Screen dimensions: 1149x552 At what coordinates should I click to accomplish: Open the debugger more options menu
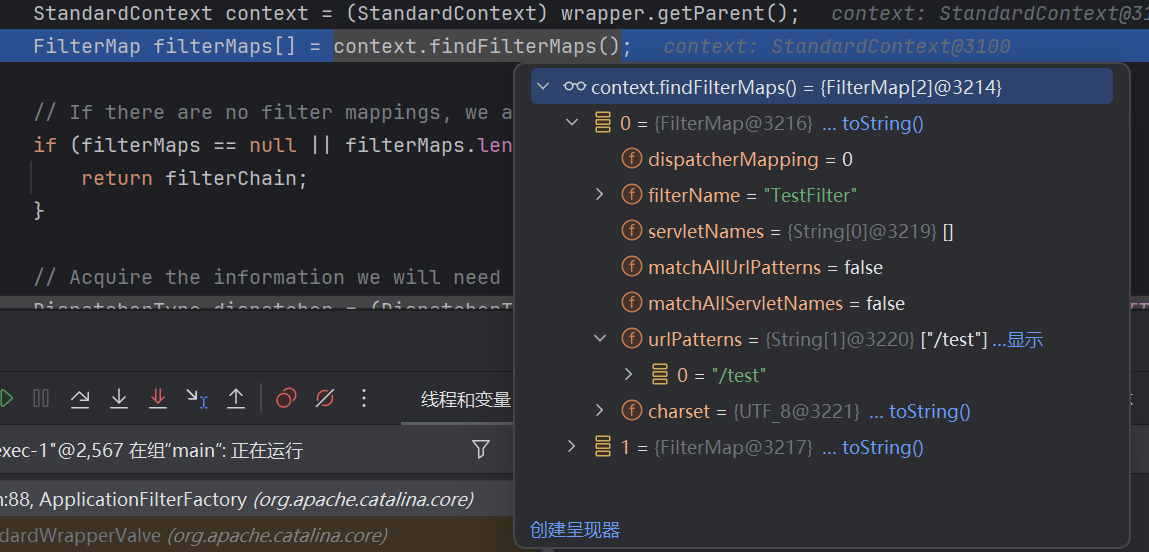(x=364, y=399)
